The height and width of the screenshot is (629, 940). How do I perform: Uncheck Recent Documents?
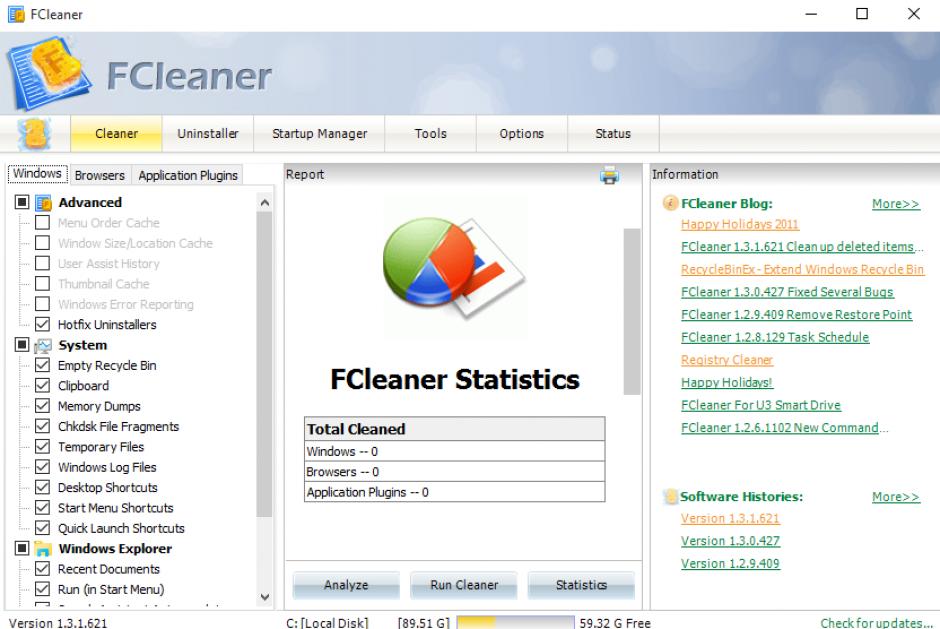pyautogui.click(x=43, y=569)
